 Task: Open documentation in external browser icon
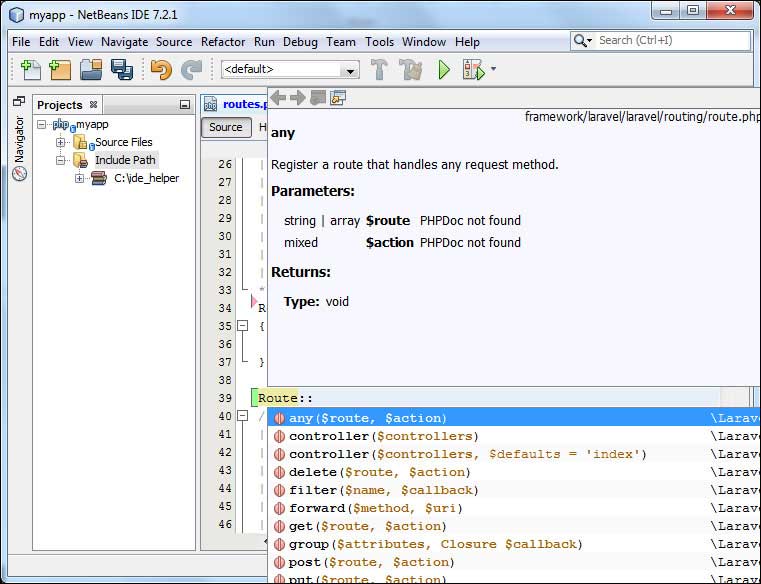(x=338, y=98)
